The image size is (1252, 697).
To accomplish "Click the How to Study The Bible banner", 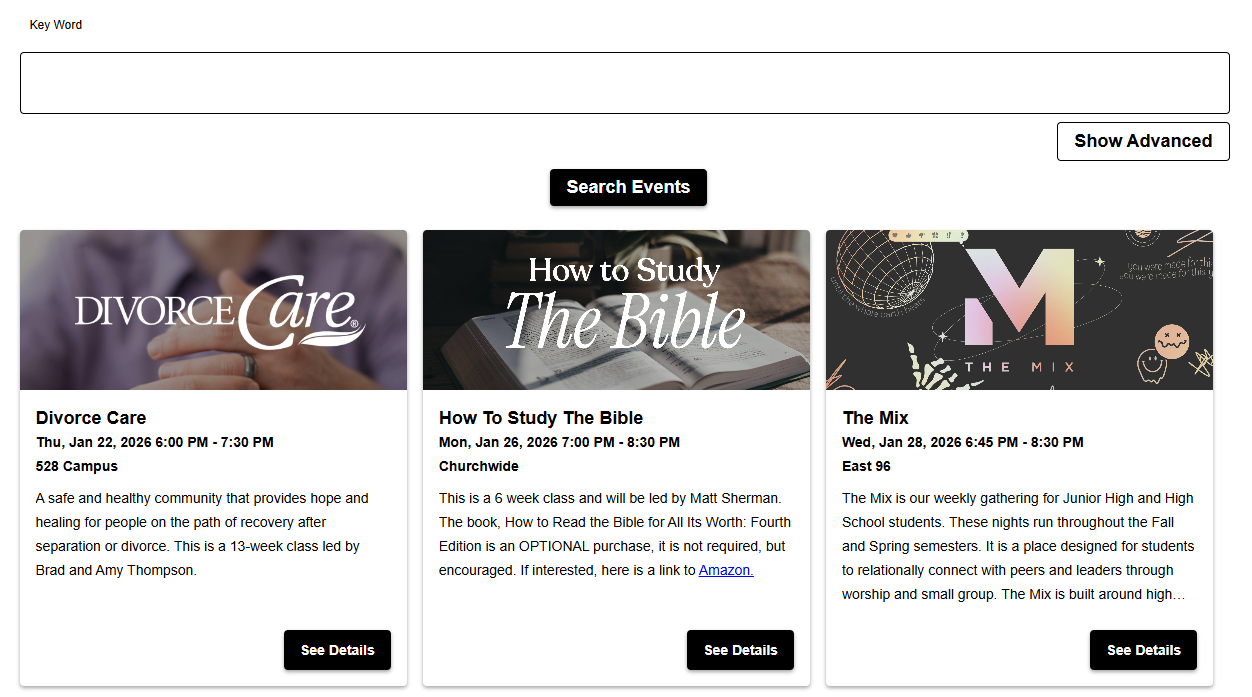I will tap(616, 310).
